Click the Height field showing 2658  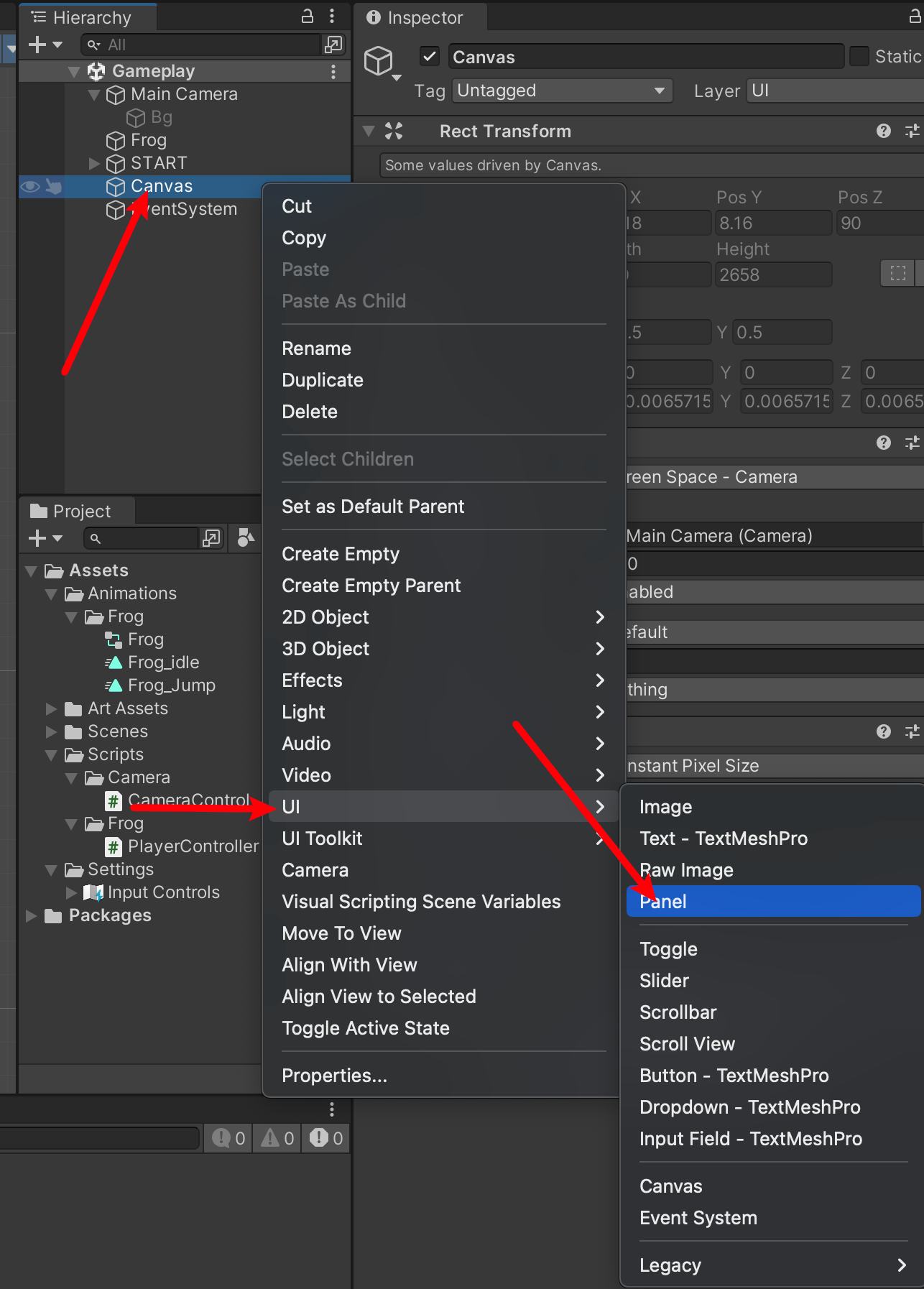coord(773,275)
